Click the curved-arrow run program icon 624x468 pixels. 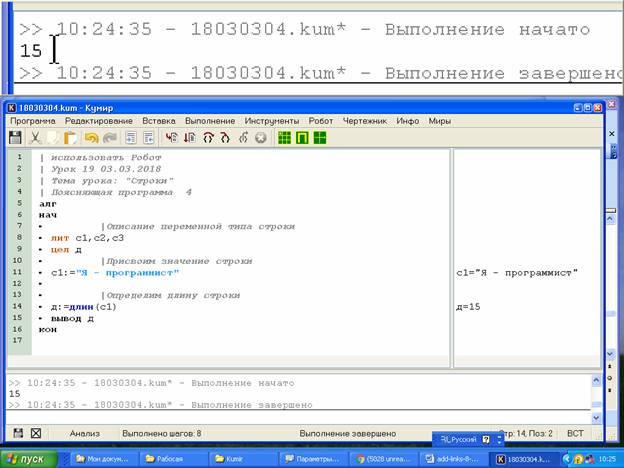tap(172, 138)
